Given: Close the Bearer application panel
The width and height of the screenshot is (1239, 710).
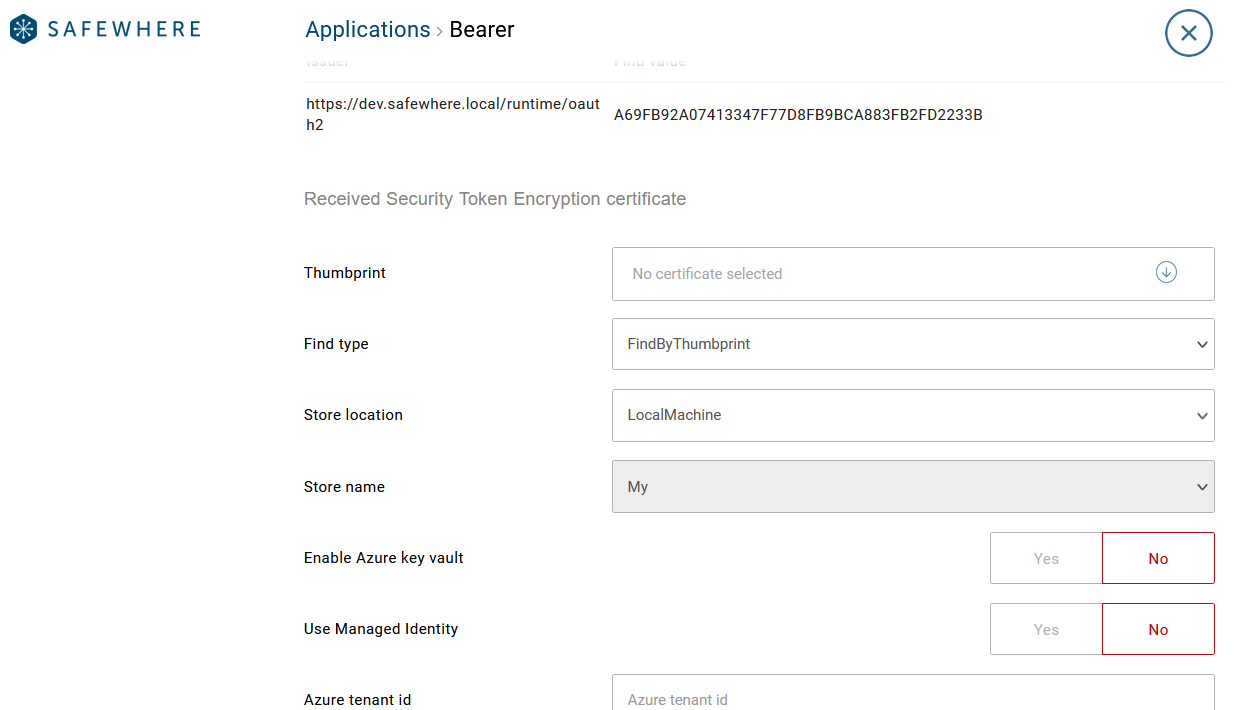Looking at the screenshot, I should [1188, 33].
